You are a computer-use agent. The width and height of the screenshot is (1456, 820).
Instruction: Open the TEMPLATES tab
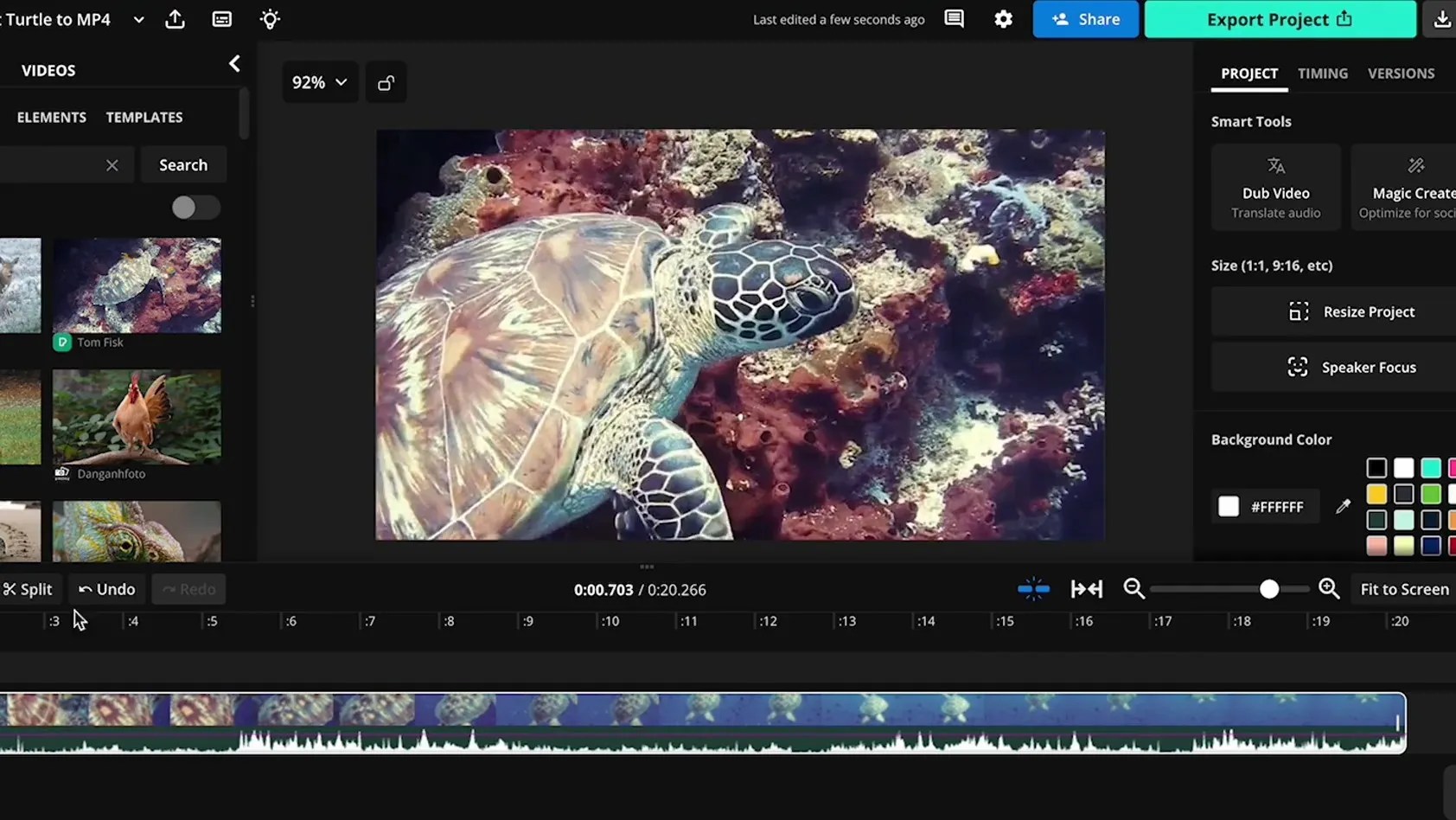144,117
